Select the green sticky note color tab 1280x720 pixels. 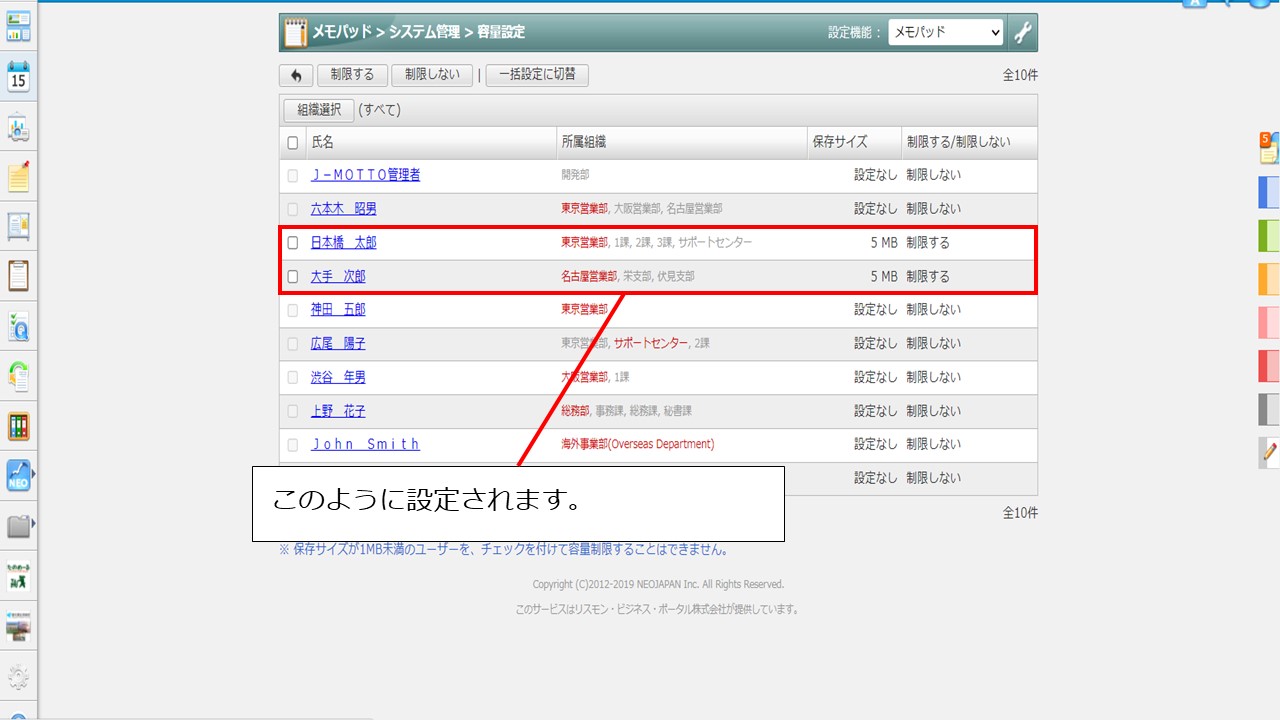coord(1268,235)
